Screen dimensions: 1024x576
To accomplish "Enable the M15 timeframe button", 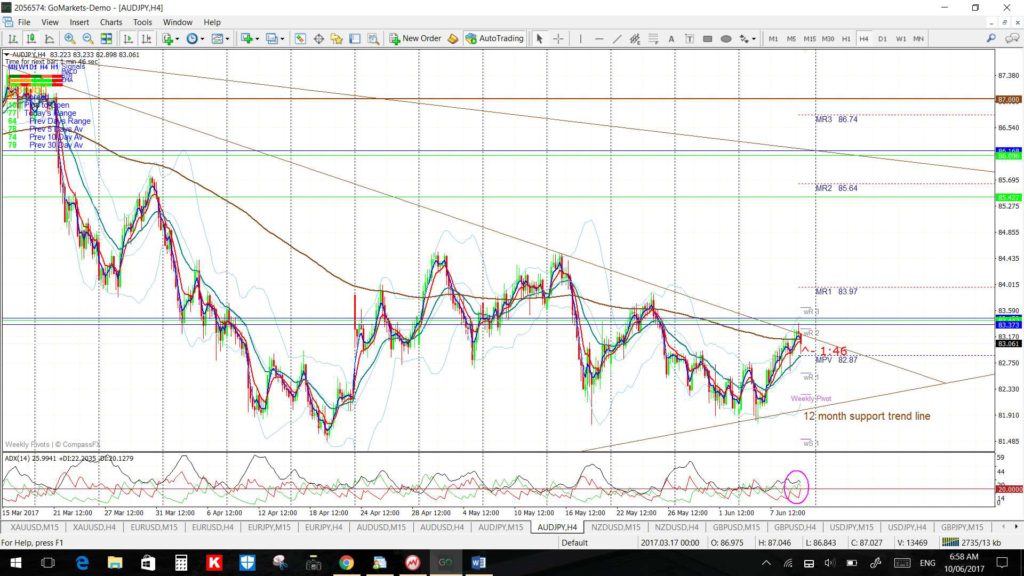I will 809,39.
